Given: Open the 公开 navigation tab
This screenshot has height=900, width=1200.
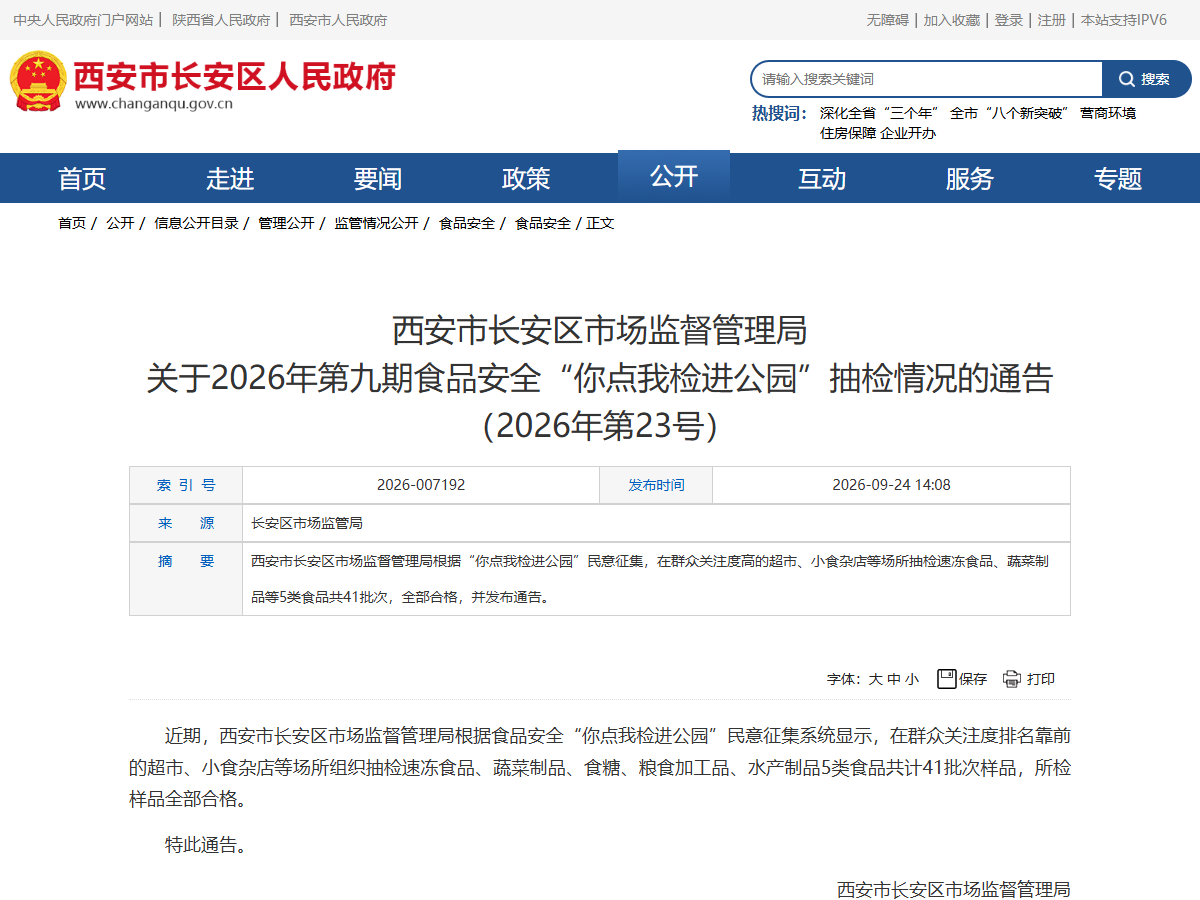Looking at the screenshot, I should click(x=674, y=176).
